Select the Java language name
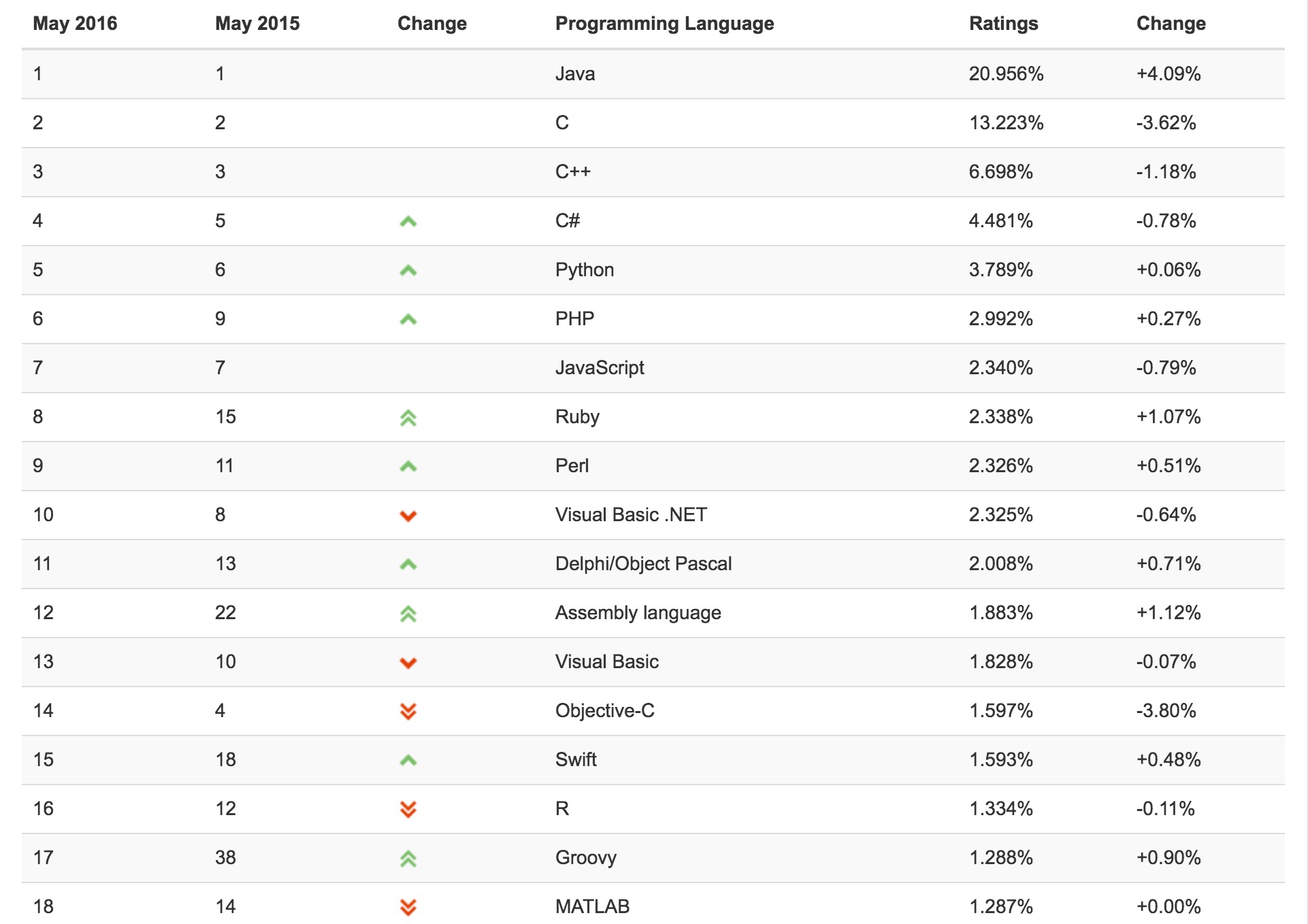The height and width of the screenshot is (924, 1308). (x=575, y=73)
